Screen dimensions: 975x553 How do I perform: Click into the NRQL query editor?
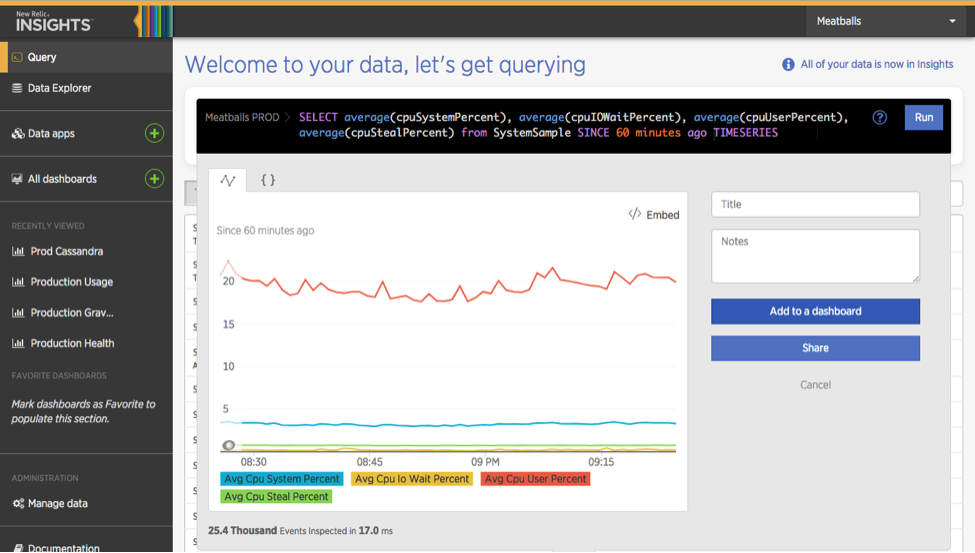coord(573,125)
